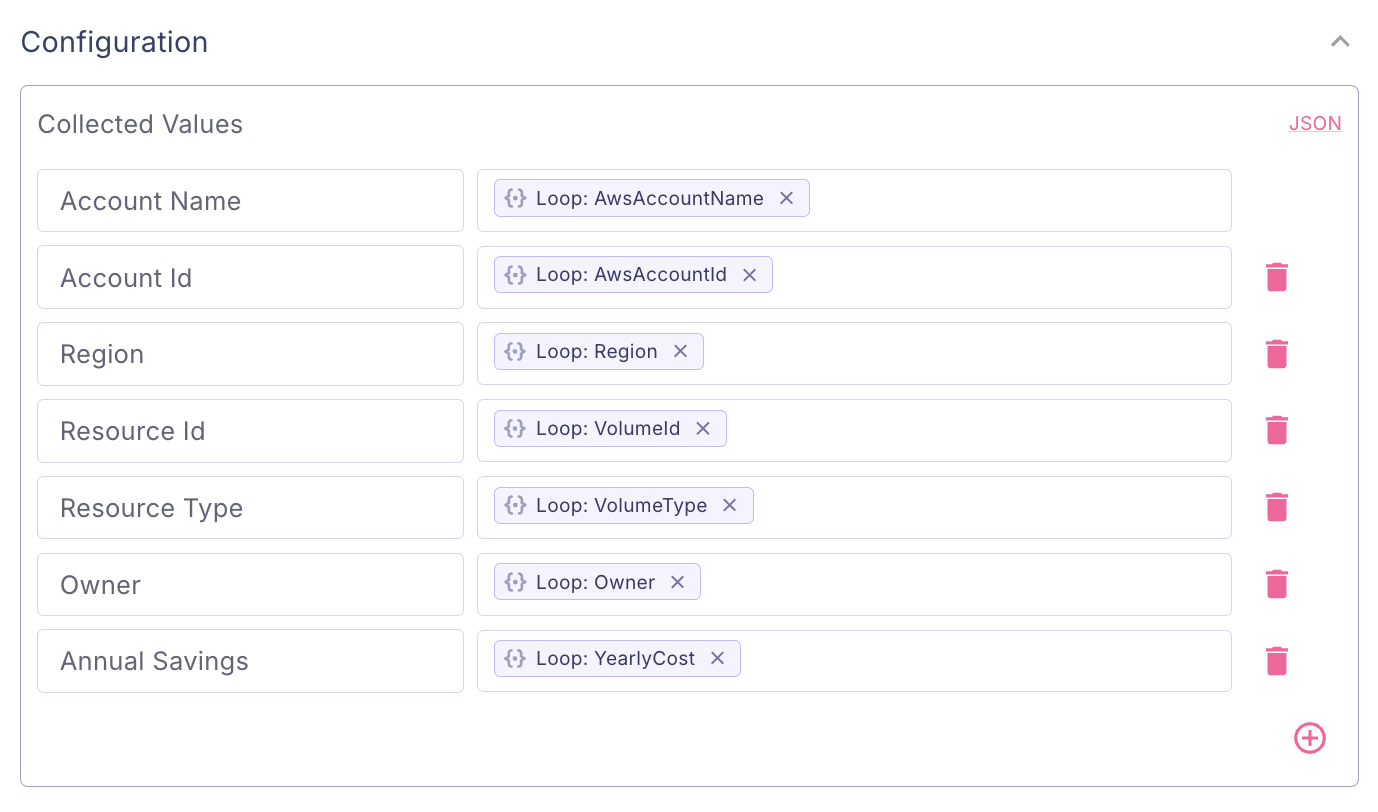Remove the Loop: AwsAccountName tag
The image size is (1378, 812).
click(x=786, y=198)
